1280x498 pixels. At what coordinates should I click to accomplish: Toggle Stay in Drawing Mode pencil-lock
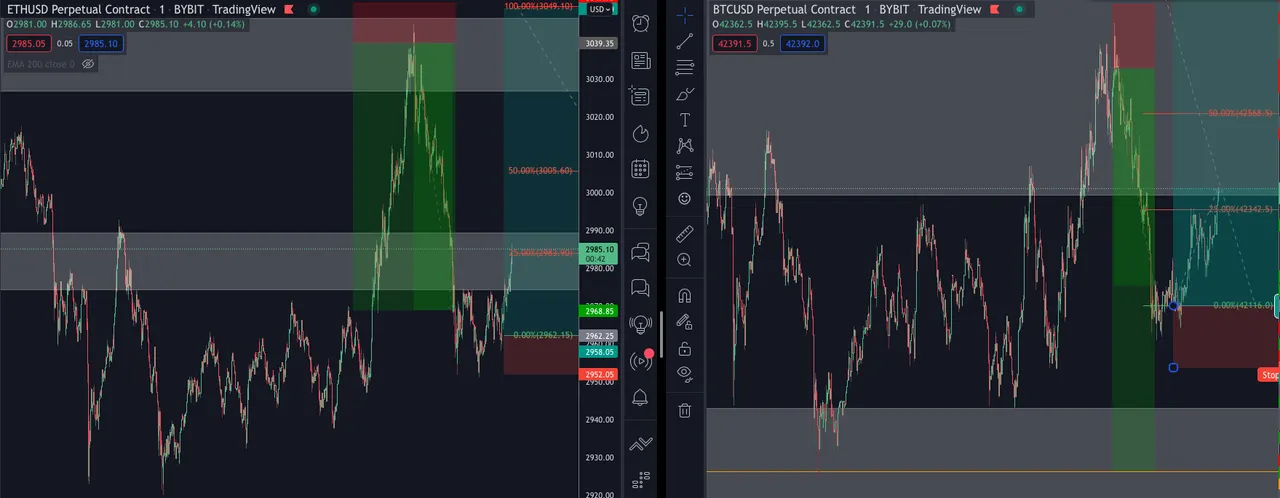coord(684,322)
